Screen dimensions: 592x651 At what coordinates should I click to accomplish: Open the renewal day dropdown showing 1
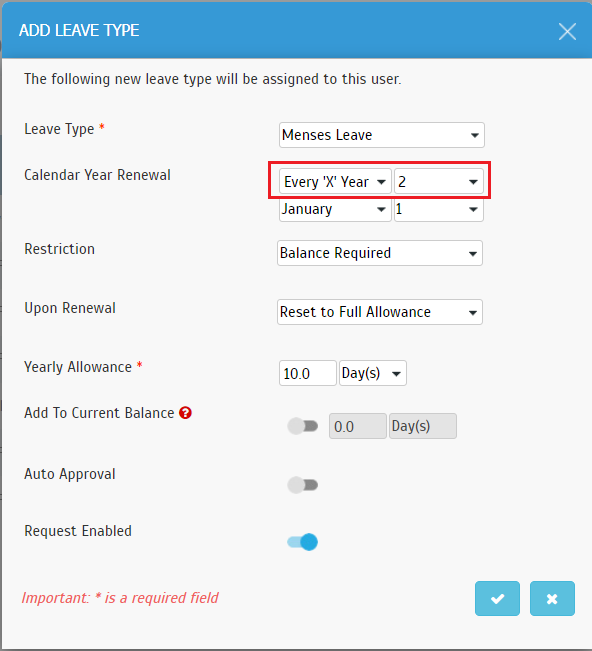(x=439, y=210)
